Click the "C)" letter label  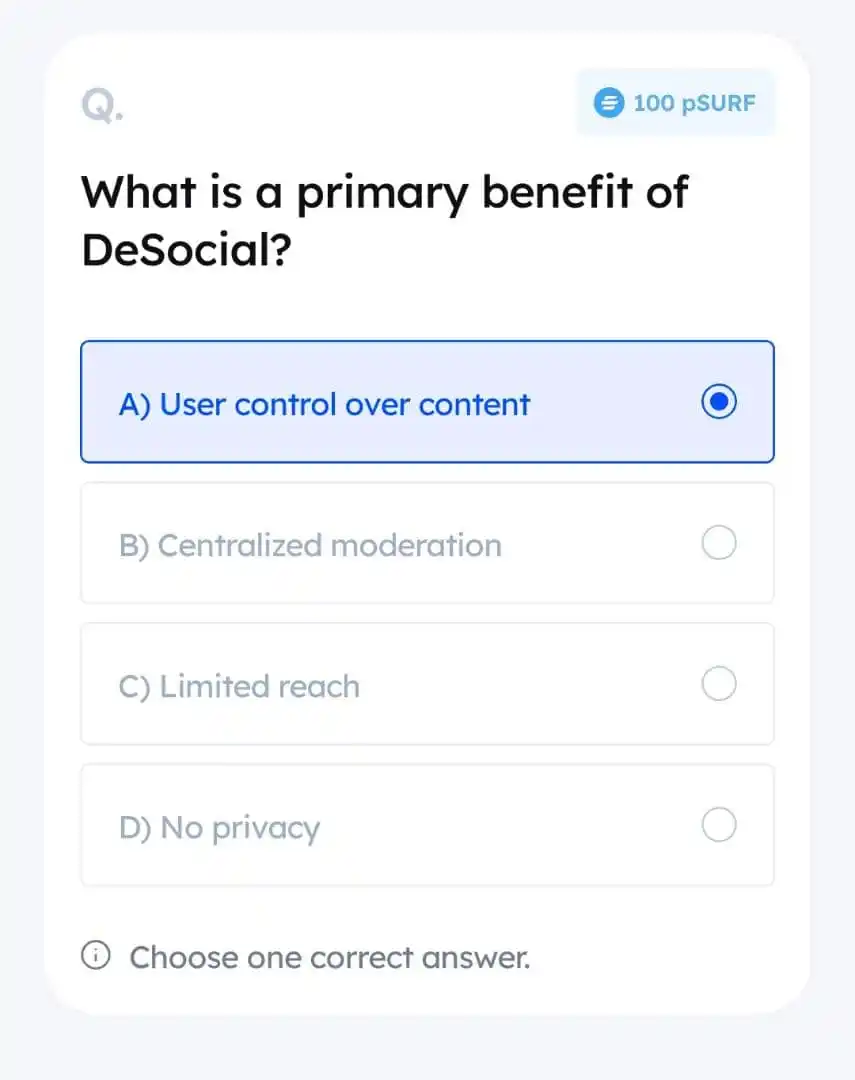[134, 687]
